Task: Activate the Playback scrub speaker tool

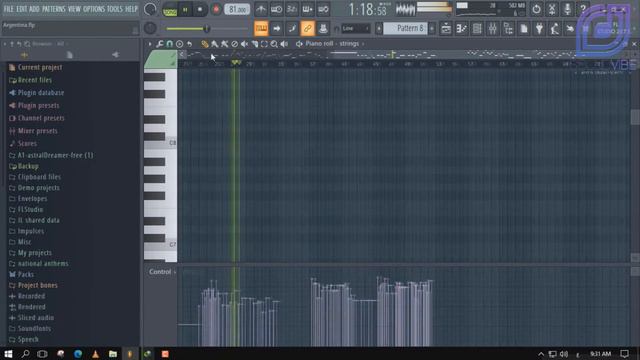Action: point(284,44)
